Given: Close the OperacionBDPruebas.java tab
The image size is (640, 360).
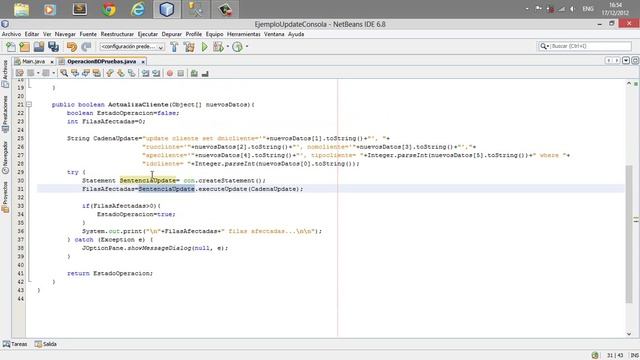Looking at the screenshot, I should (x=143, y=62).
